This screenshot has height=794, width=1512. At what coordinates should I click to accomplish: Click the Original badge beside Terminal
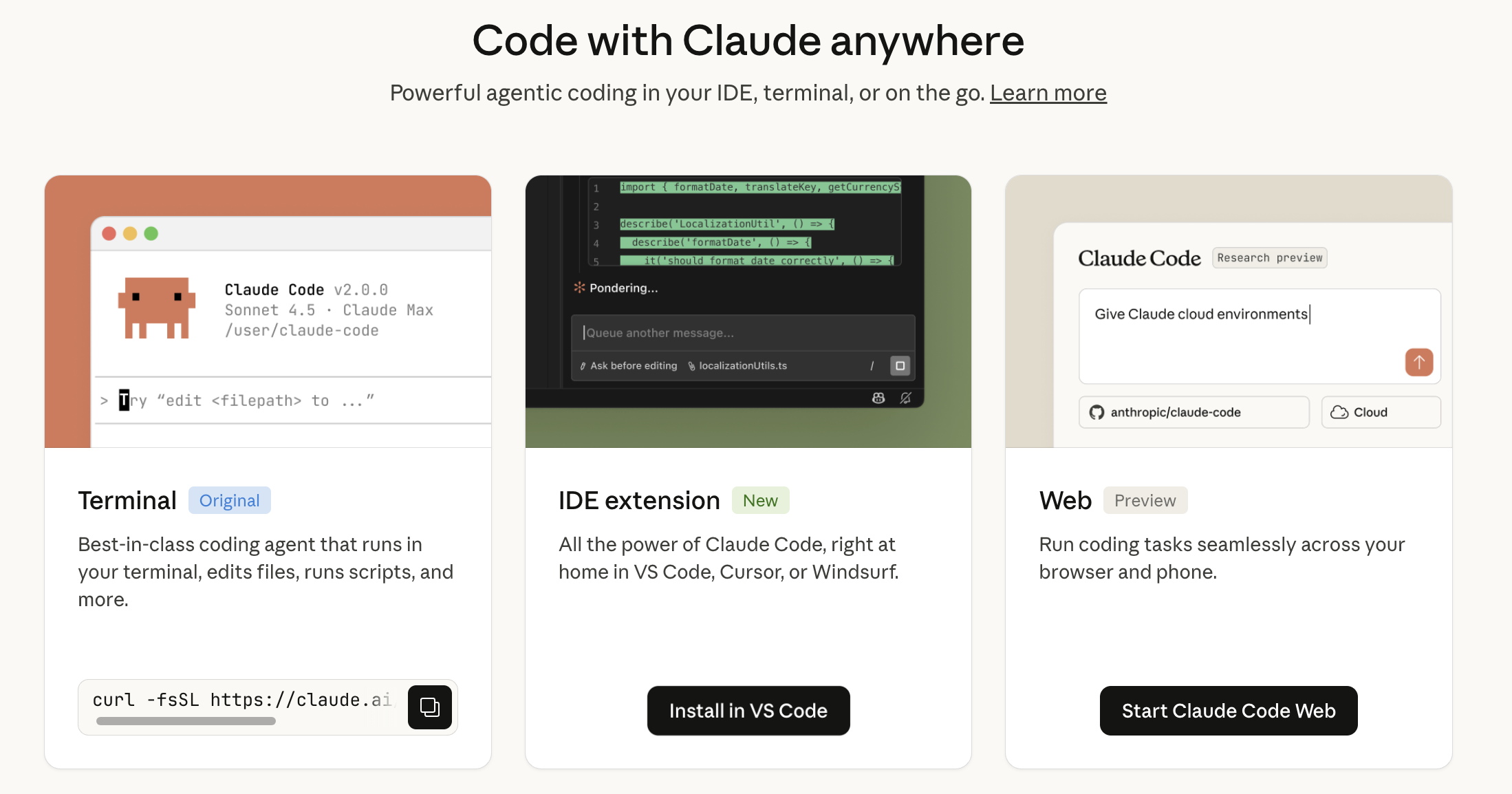click(230, 500)
